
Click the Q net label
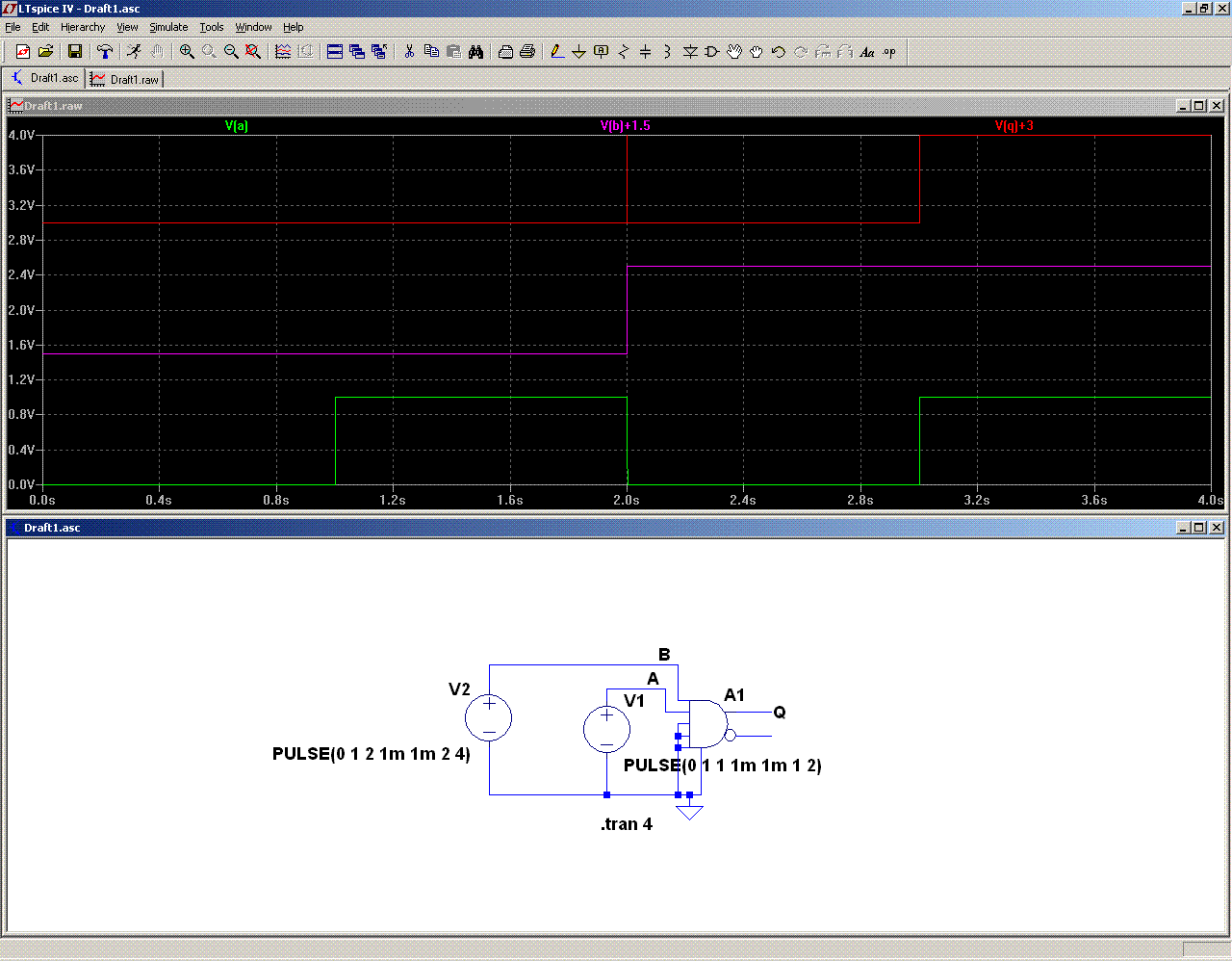coord(780,713)
